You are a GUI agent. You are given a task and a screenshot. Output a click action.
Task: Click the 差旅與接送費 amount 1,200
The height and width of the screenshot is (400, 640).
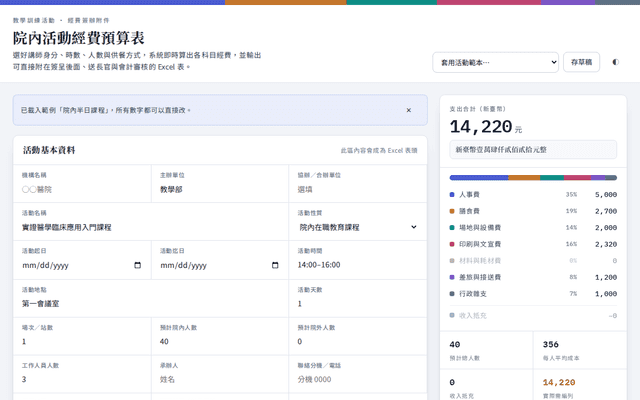[x=606, y=277]
